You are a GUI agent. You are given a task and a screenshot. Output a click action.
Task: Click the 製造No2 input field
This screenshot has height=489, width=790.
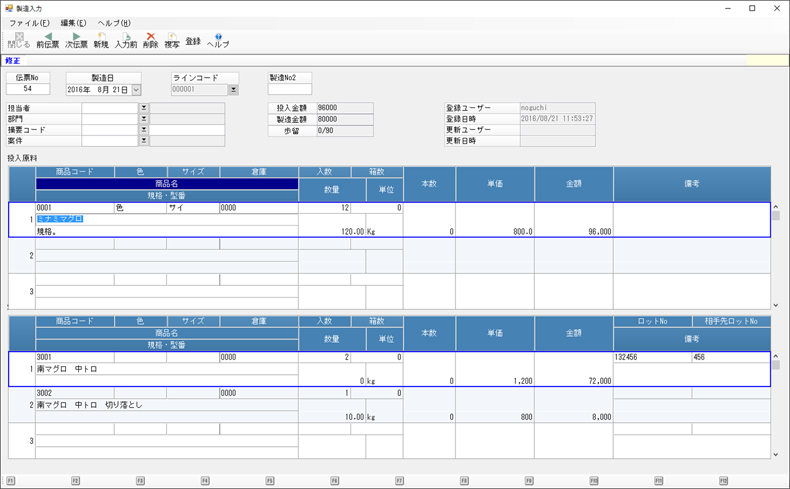coord(289,89)
